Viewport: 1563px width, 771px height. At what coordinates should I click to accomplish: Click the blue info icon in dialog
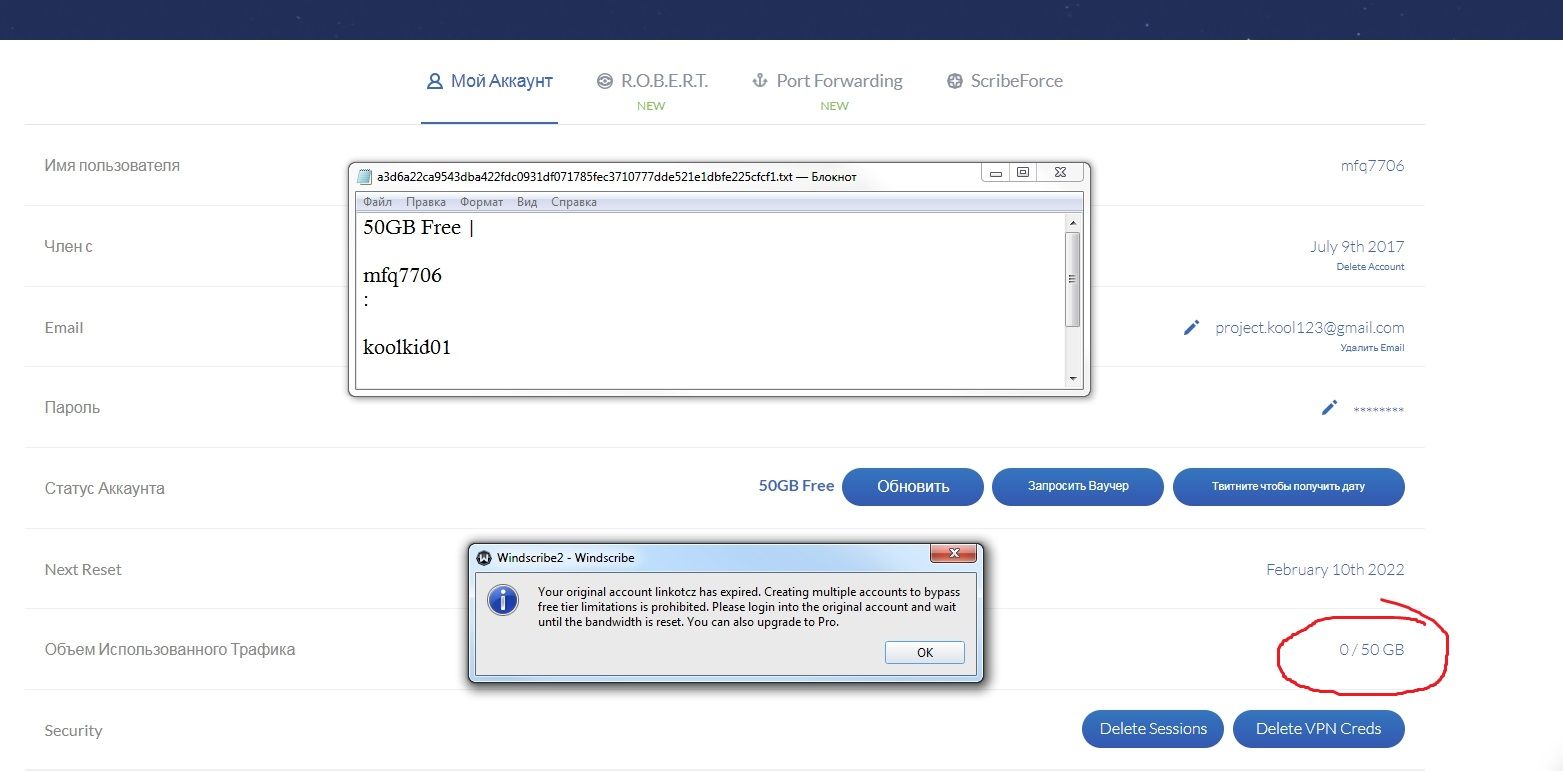[x=503, y=600]
